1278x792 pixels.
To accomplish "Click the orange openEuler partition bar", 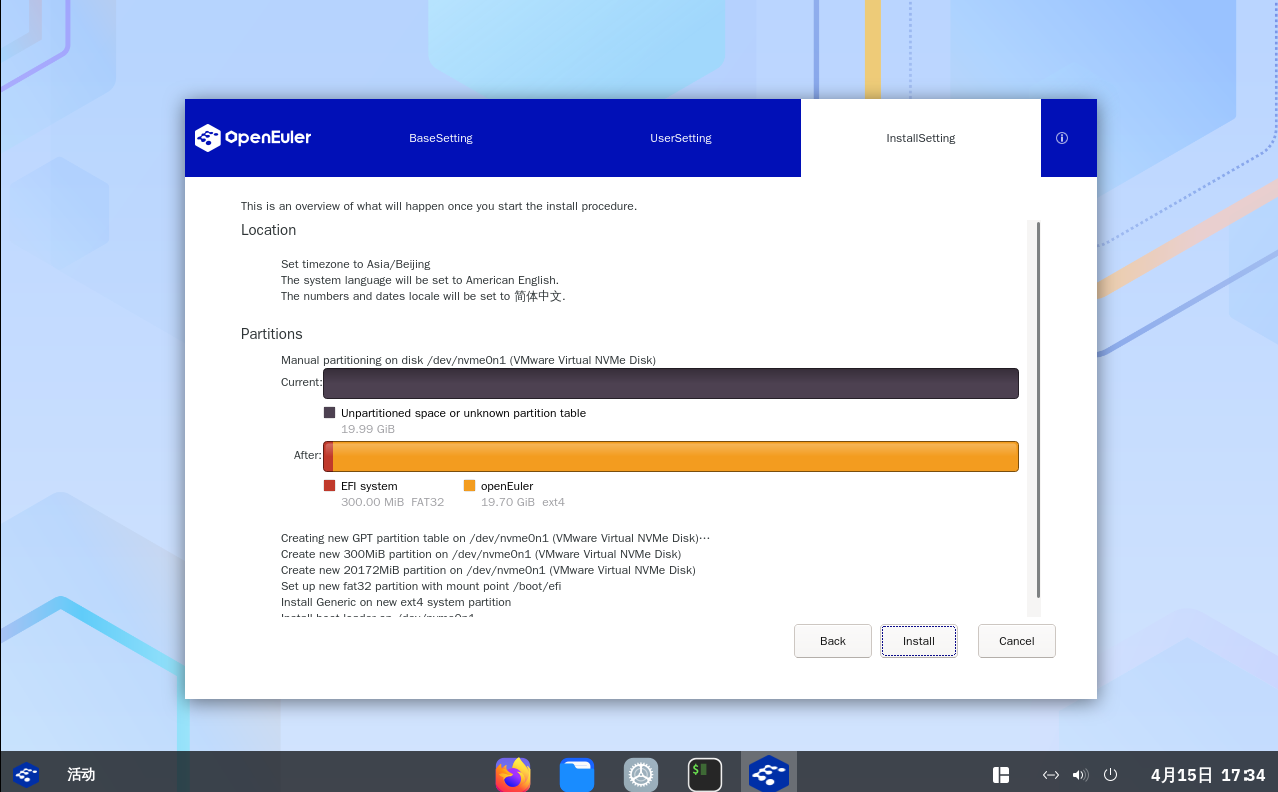I will [675, 456].
